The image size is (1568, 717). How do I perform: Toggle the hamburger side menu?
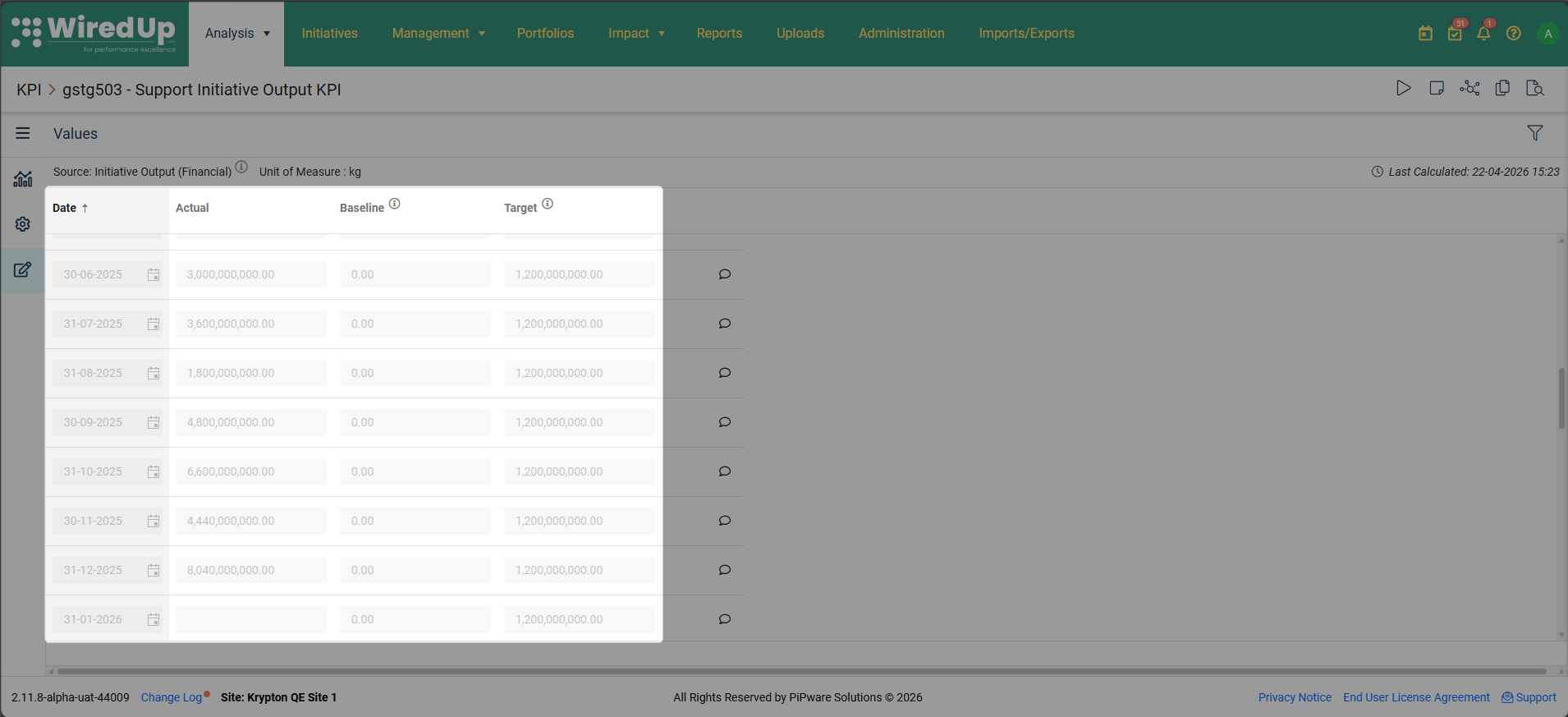pos(23,133)
